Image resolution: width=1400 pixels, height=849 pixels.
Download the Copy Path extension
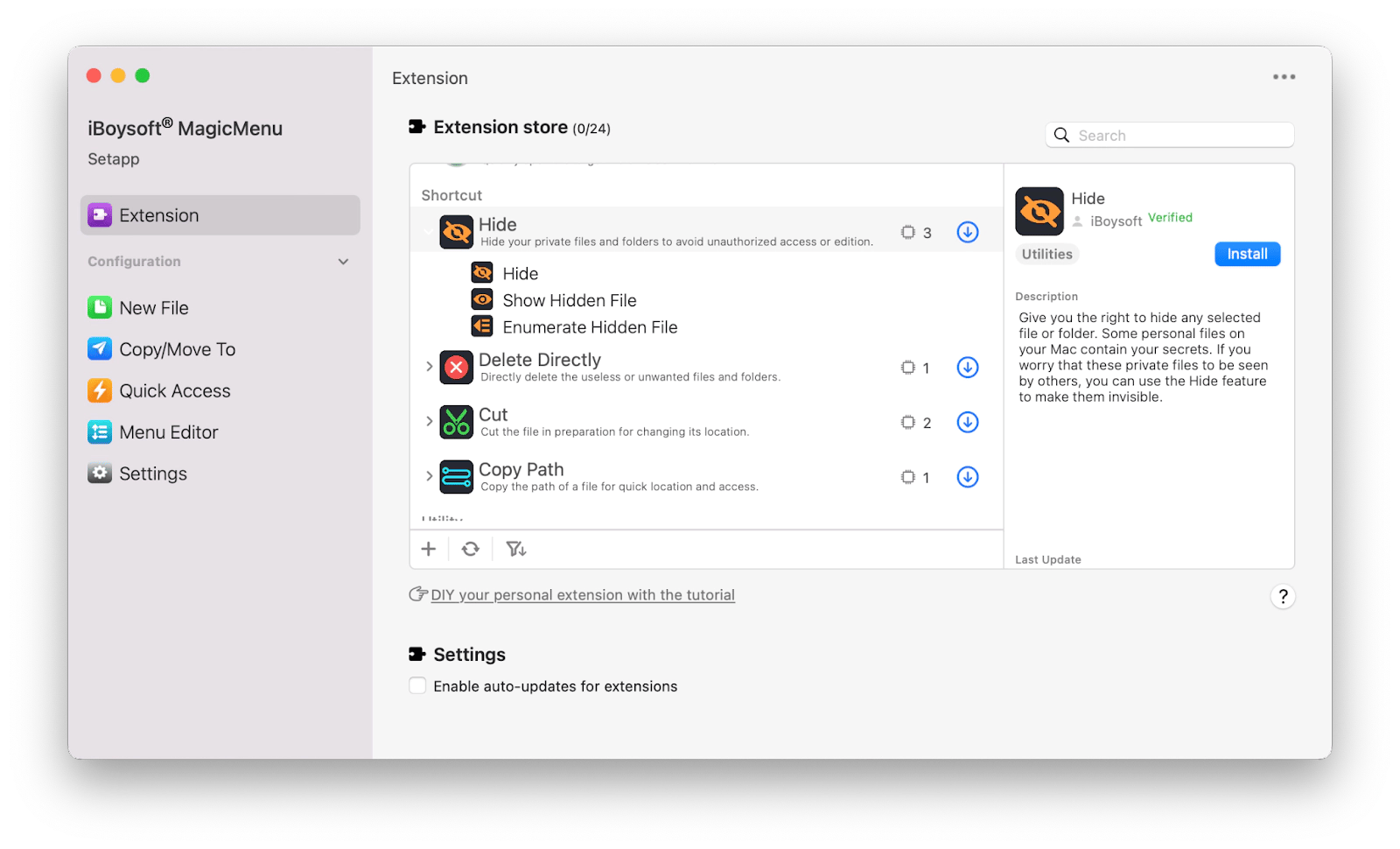(968, 477)
